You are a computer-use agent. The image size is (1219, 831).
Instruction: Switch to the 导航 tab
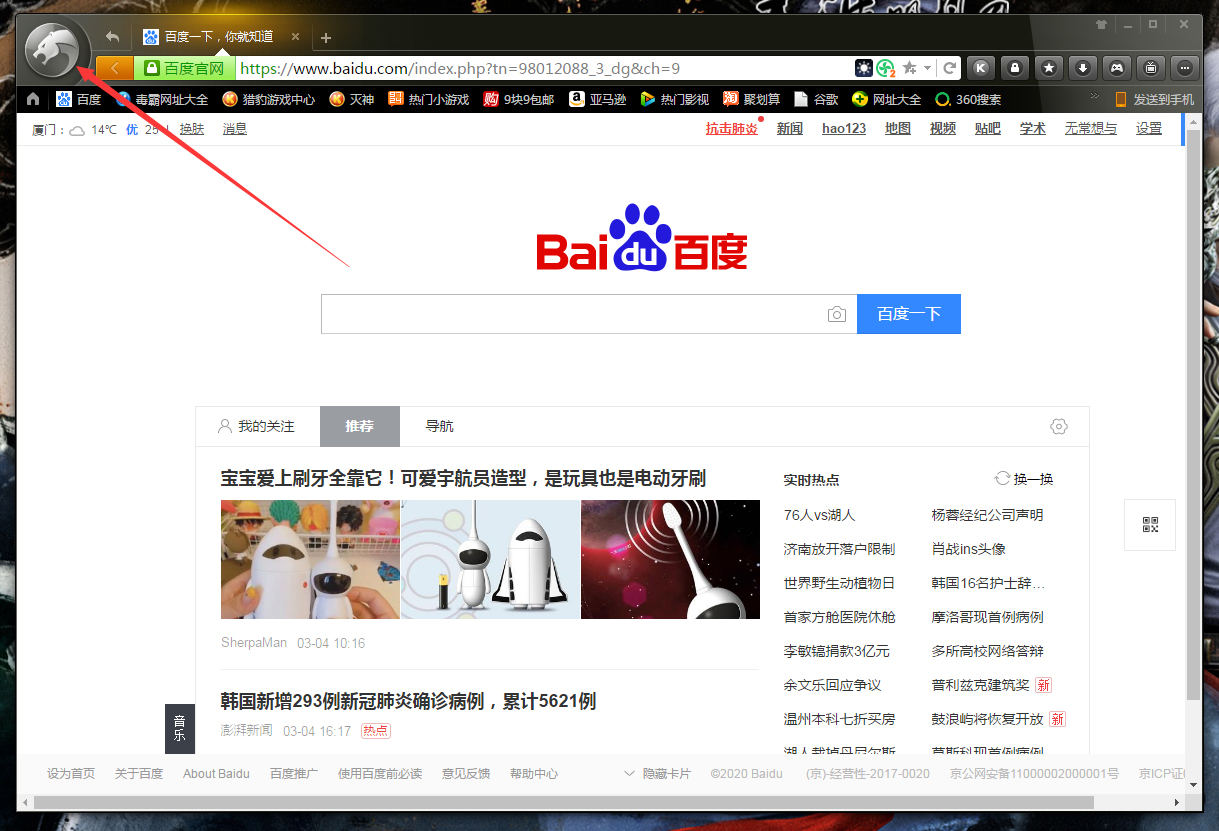pyautogui.click(x=439, y=426)
